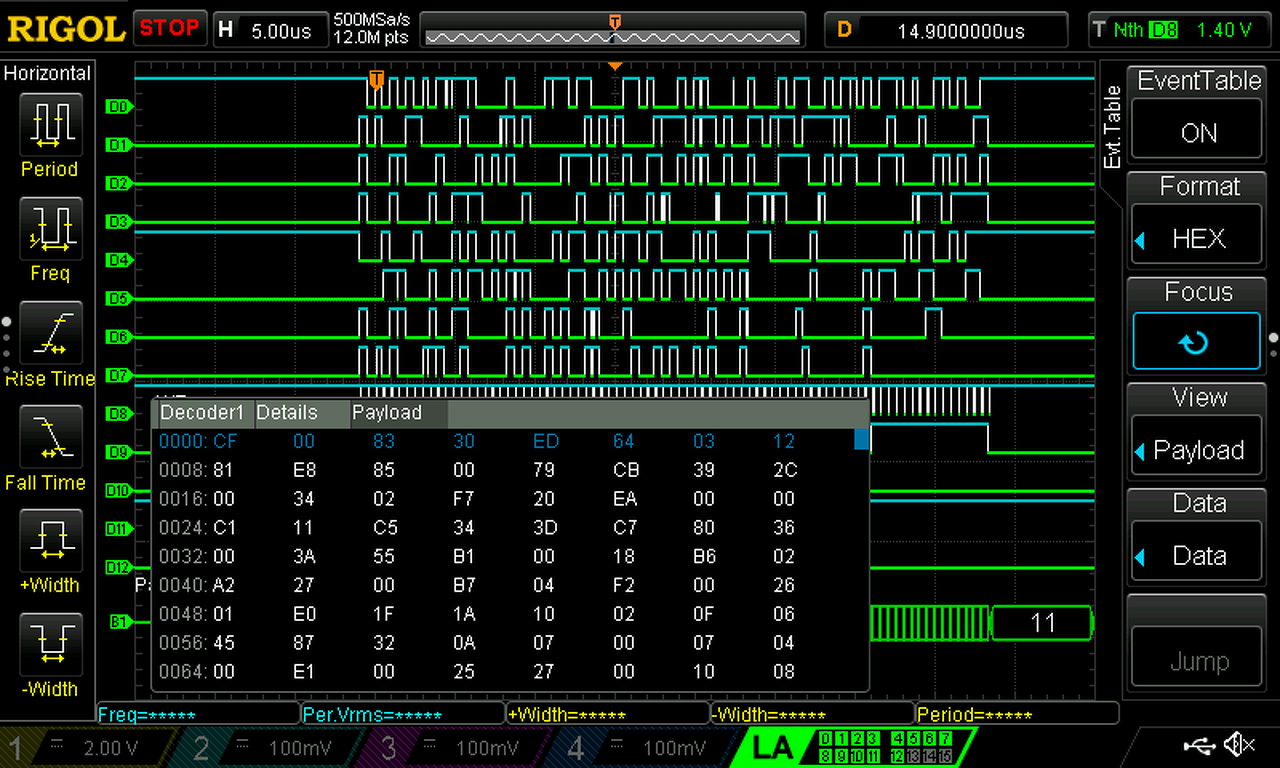The image size is (1280, 768).
Task: Click the orange T trigger marker on D0
Action: click(x=376, y=79)
